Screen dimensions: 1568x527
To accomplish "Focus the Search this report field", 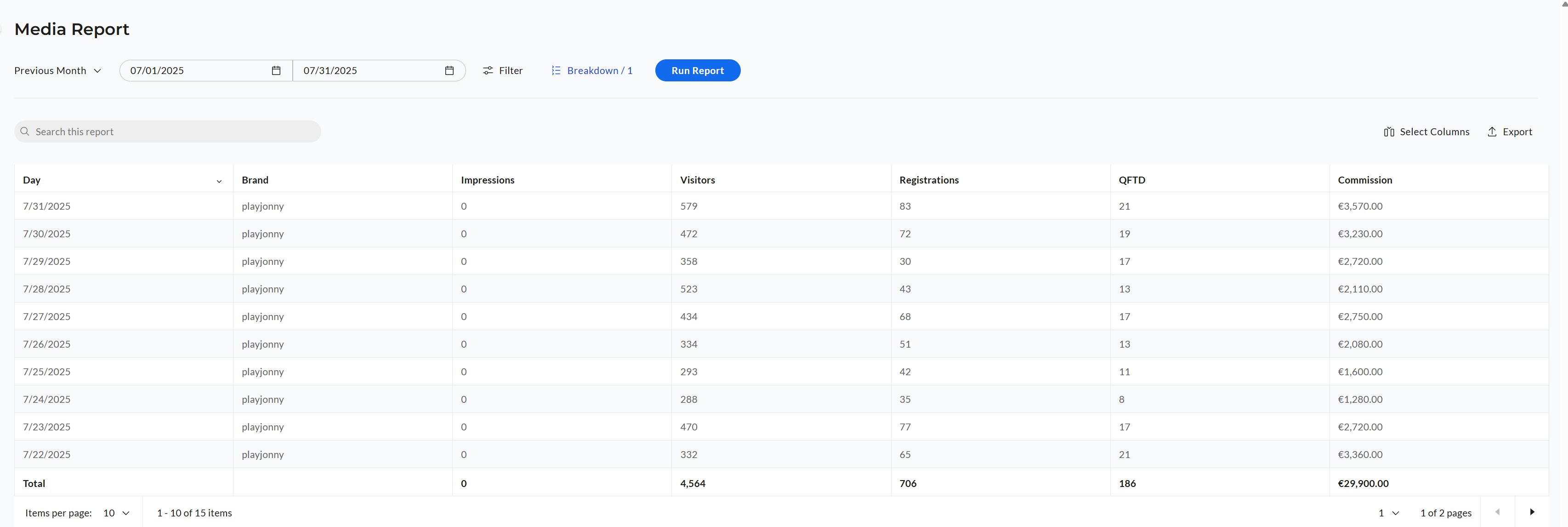I will [167, 132].
